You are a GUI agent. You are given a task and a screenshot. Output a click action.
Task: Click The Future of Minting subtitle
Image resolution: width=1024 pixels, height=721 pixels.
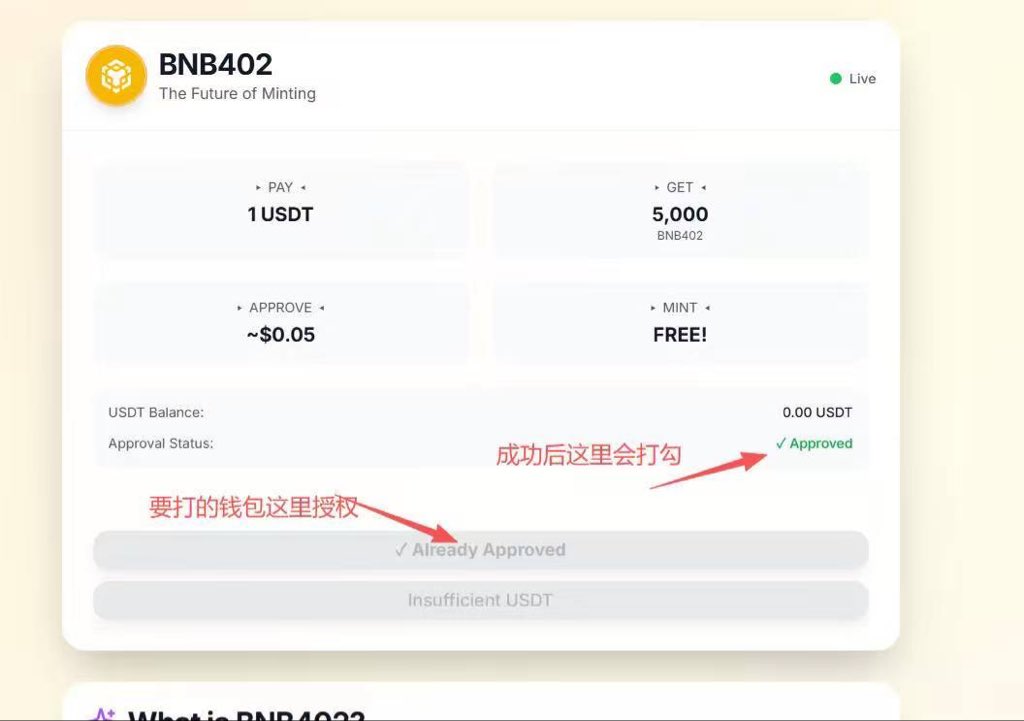[x=237, y=94]
